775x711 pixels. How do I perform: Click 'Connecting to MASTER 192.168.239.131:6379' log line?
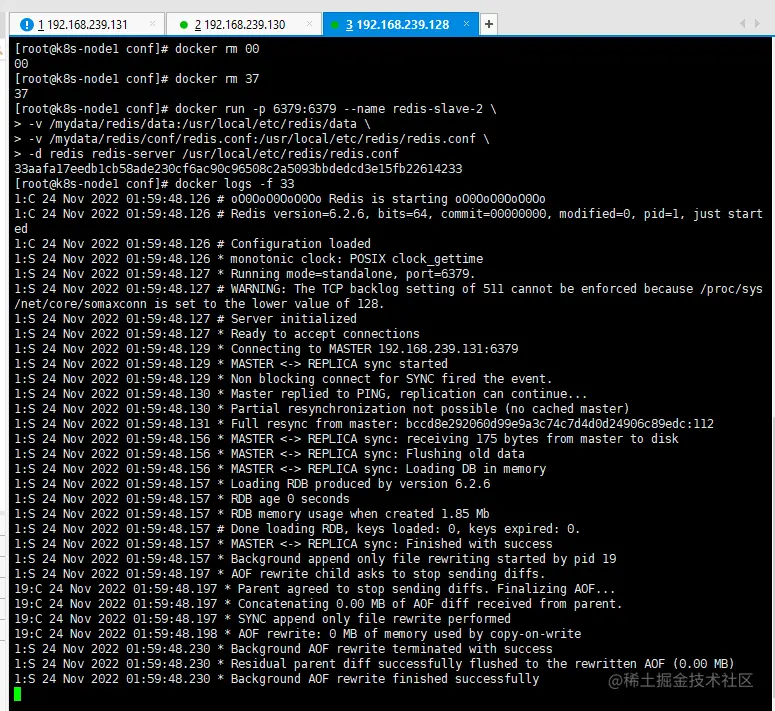coord(266,349)
